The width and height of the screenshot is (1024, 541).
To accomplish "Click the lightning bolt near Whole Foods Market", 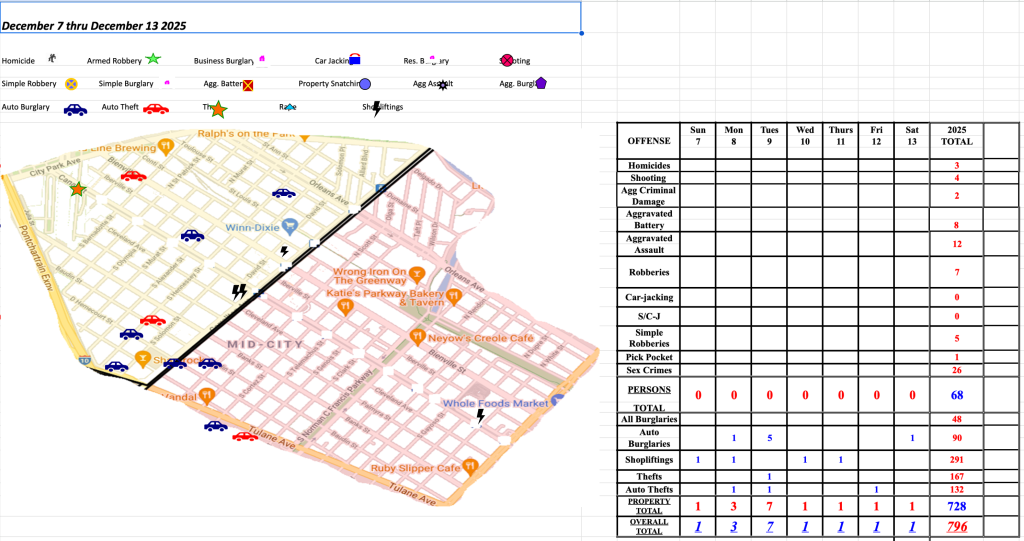I will 480,416.
